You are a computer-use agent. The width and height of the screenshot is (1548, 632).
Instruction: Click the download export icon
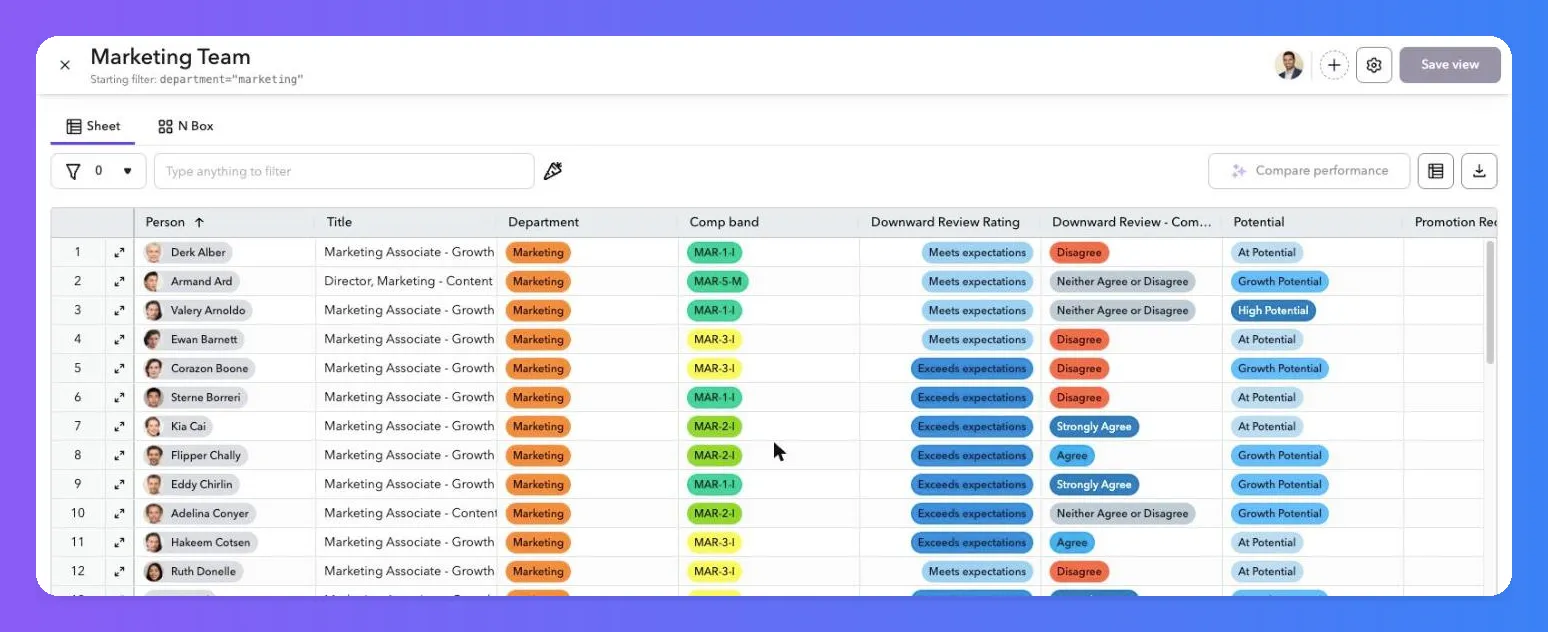point(1479,171)
